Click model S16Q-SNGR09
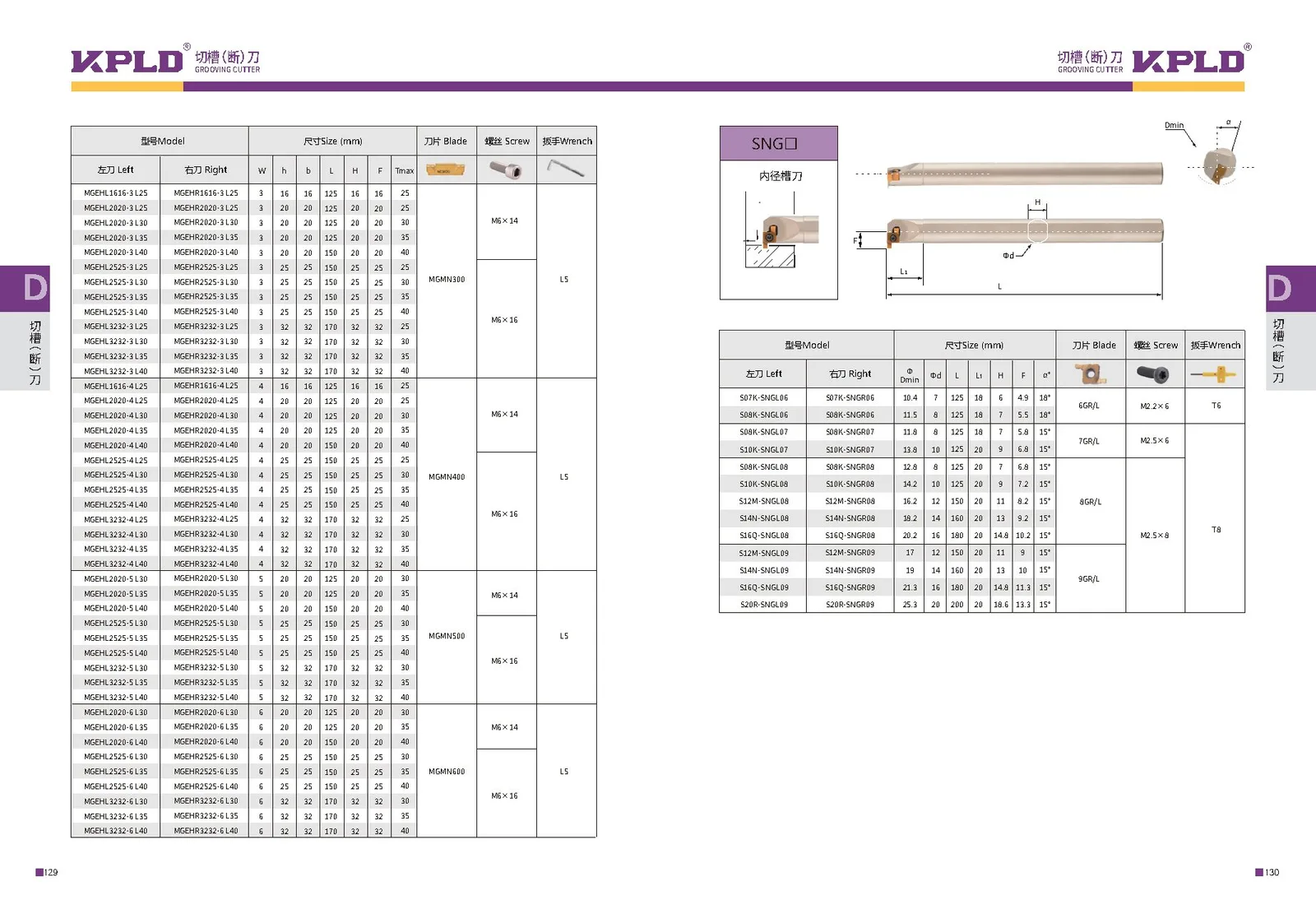 (x=850, y=587)
